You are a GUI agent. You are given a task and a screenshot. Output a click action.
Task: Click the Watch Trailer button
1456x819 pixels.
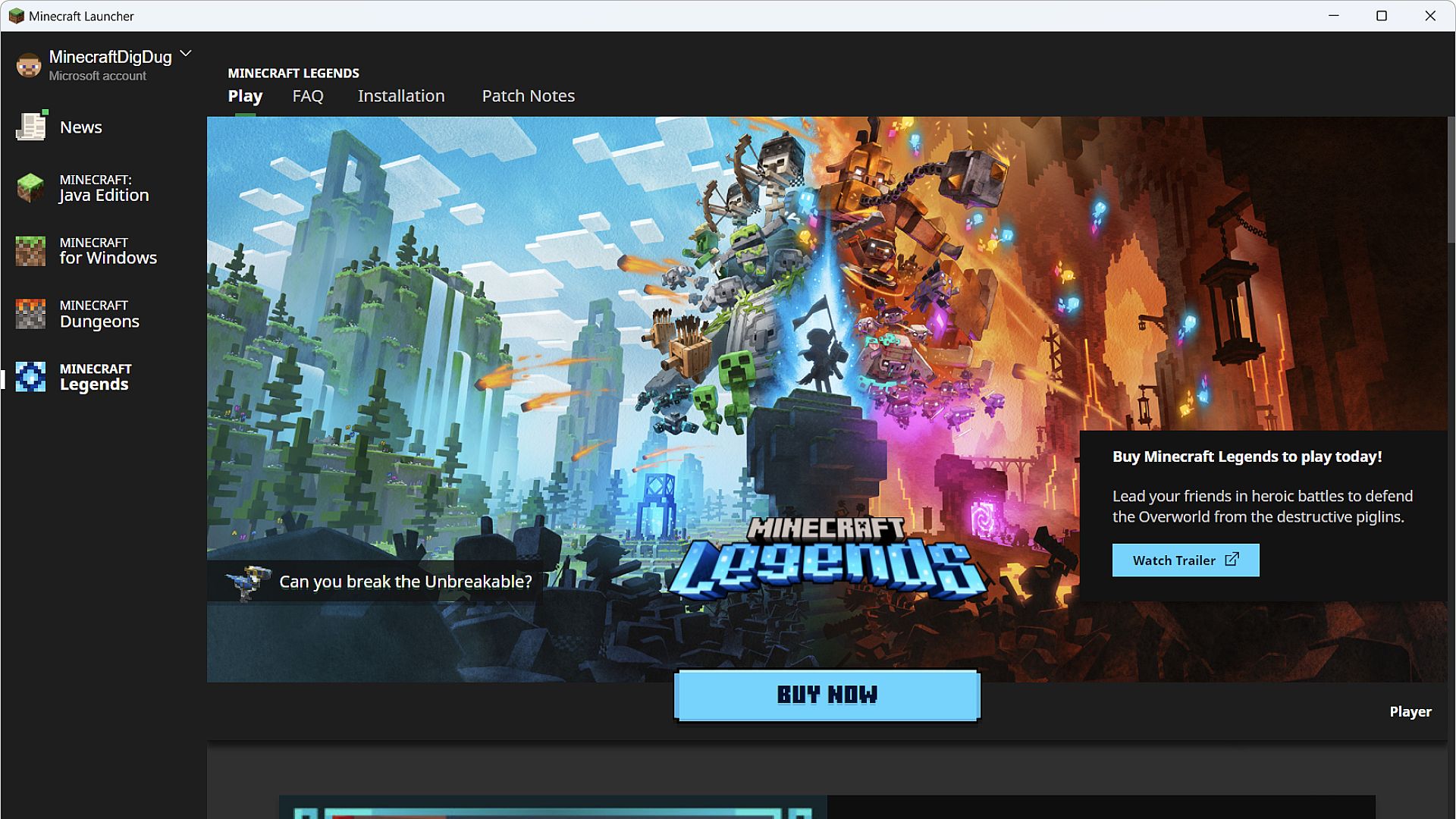click(x=1185, y=560)
